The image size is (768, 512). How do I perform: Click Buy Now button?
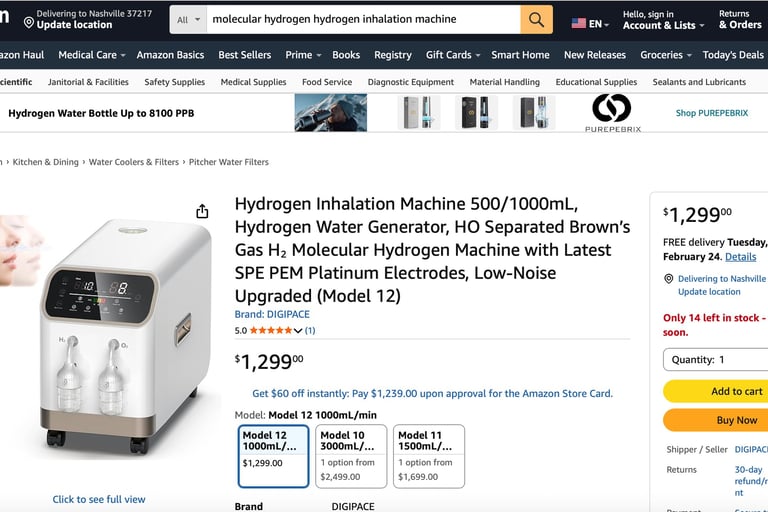click(716, 420)
